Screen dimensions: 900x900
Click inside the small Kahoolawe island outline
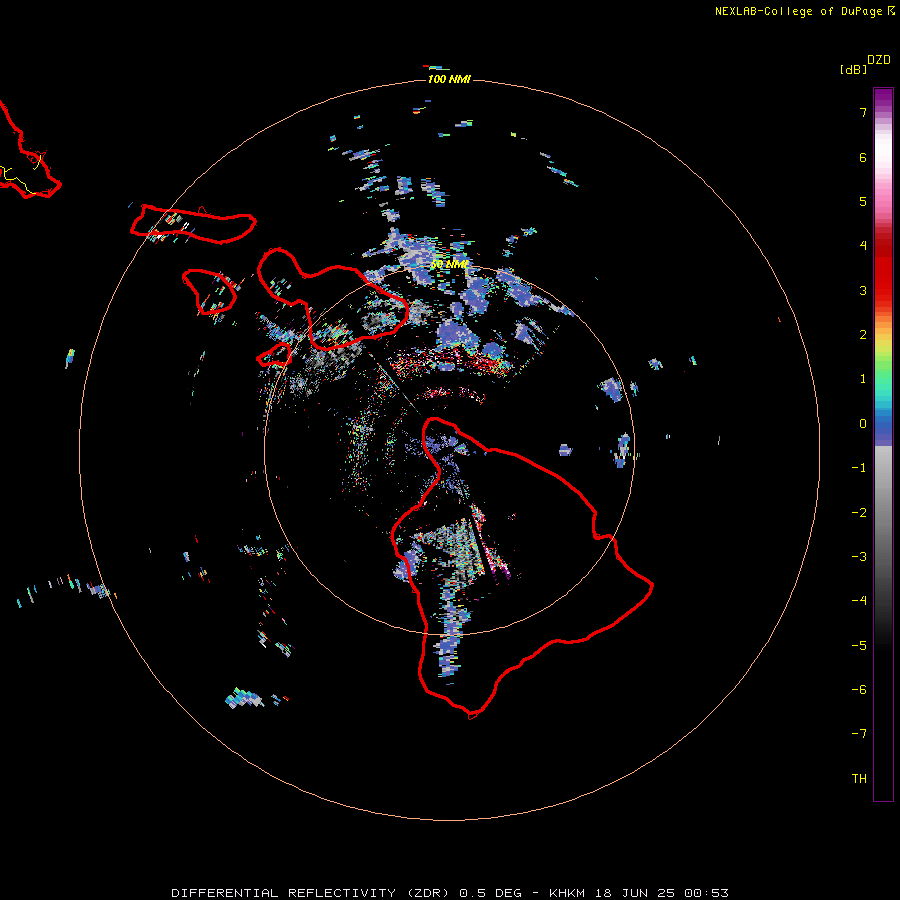tap(274, 356)
